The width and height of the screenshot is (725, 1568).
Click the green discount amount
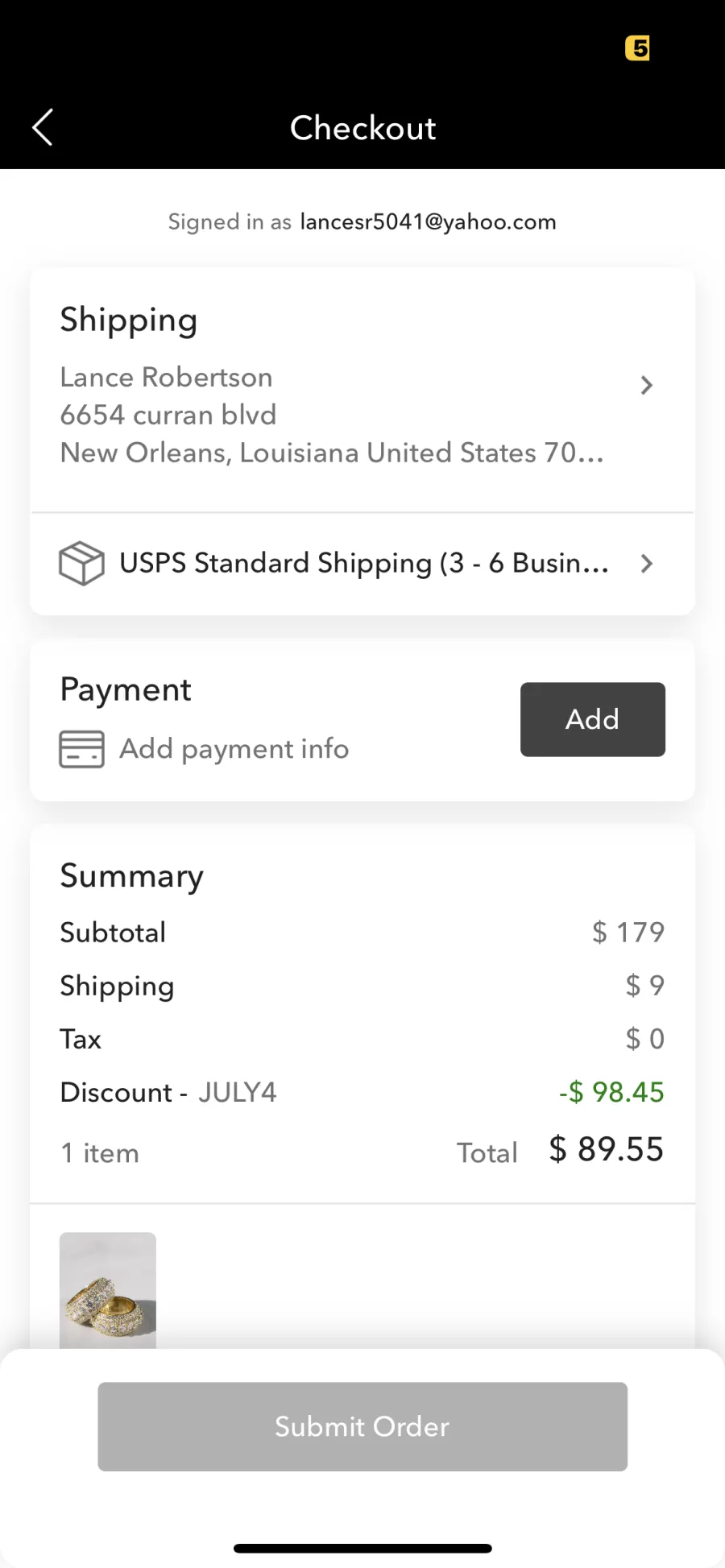pos(611,1093)
